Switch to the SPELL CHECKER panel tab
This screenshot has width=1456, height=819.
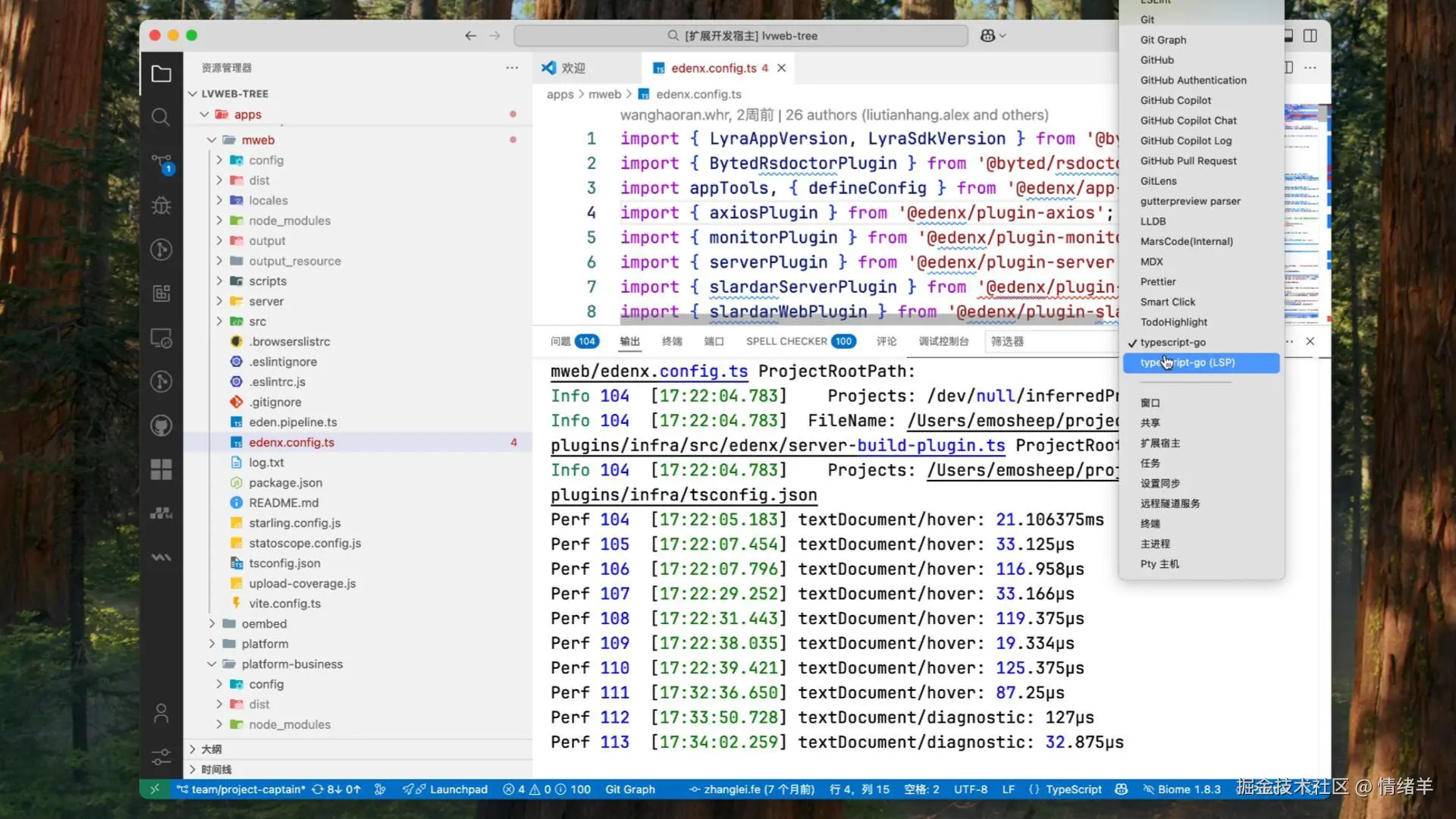coord(785,340)
